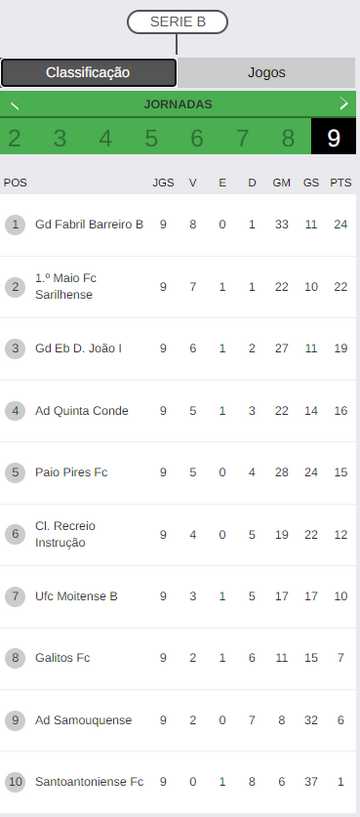
Task: Advance jornadas with right arrow
Action: point(344,104)
